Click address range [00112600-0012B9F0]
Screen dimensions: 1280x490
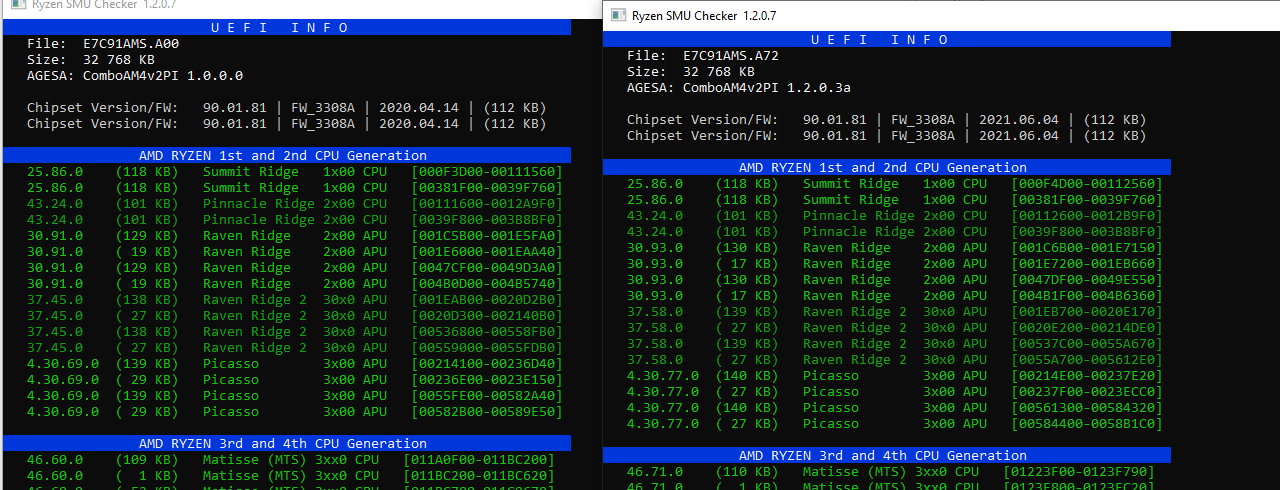tap(1087, 216)
